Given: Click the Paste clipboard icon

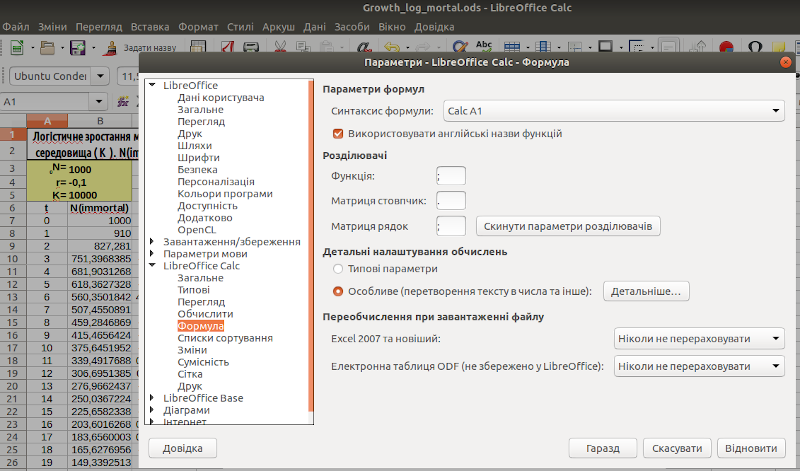Looking at the screenshot, I should [x=327, y=47].
